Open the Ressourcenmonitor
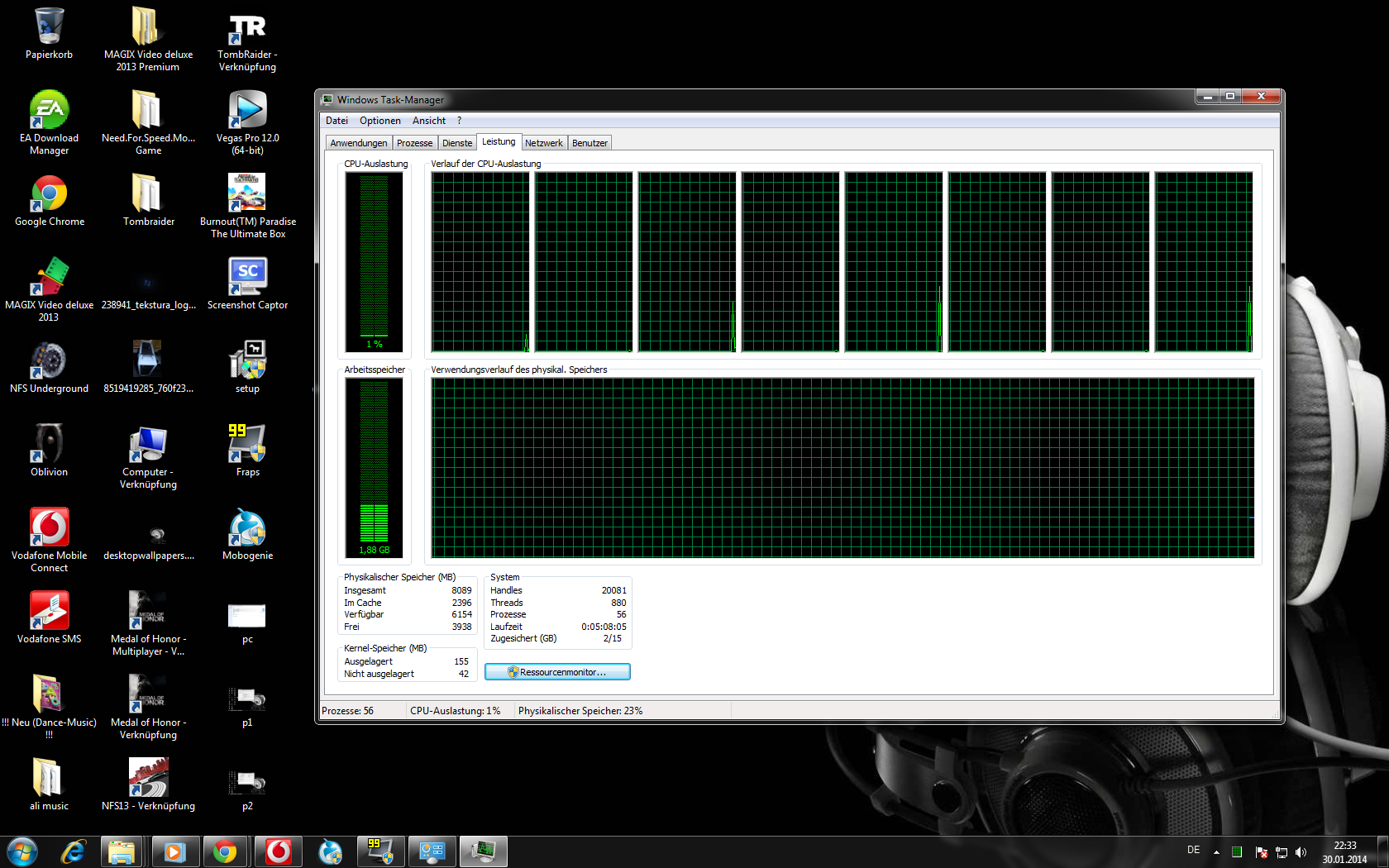 click(557, 672)
